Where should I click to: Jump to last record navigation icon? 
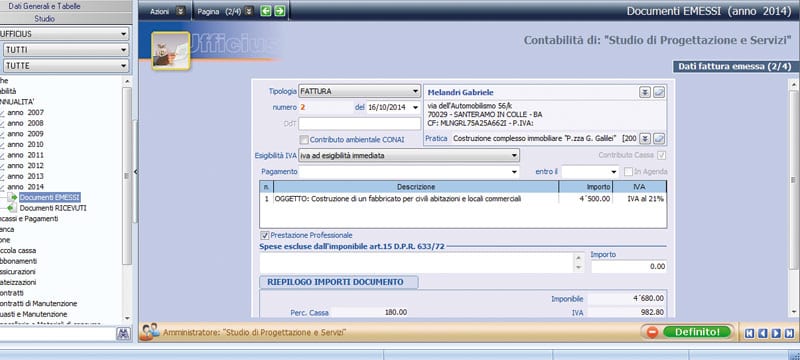pyautogui.click(x=789, y=333)
